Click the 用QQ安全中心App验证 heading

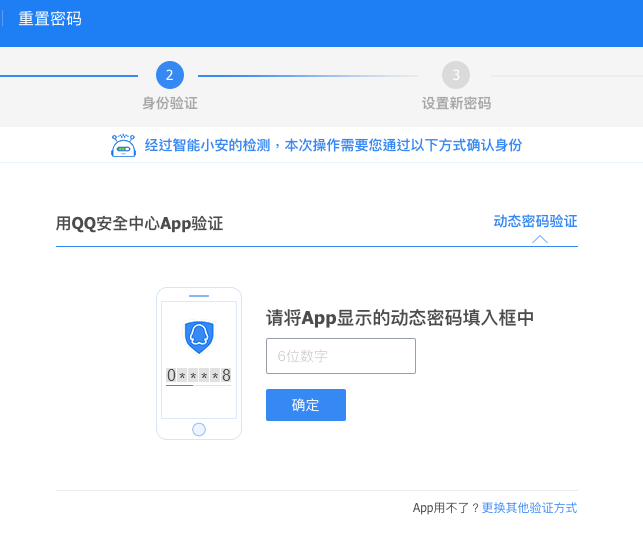(139, 224)
